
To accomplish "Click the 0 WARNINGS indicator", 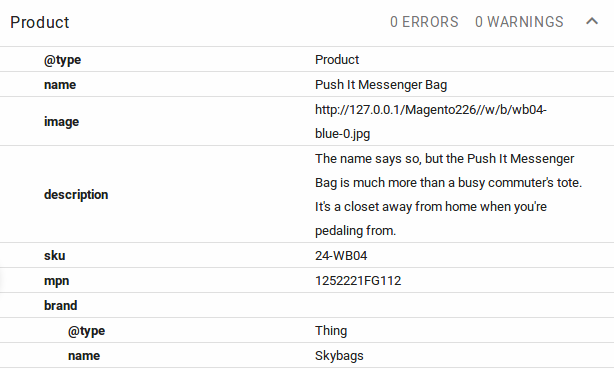I will pos(519,22).
